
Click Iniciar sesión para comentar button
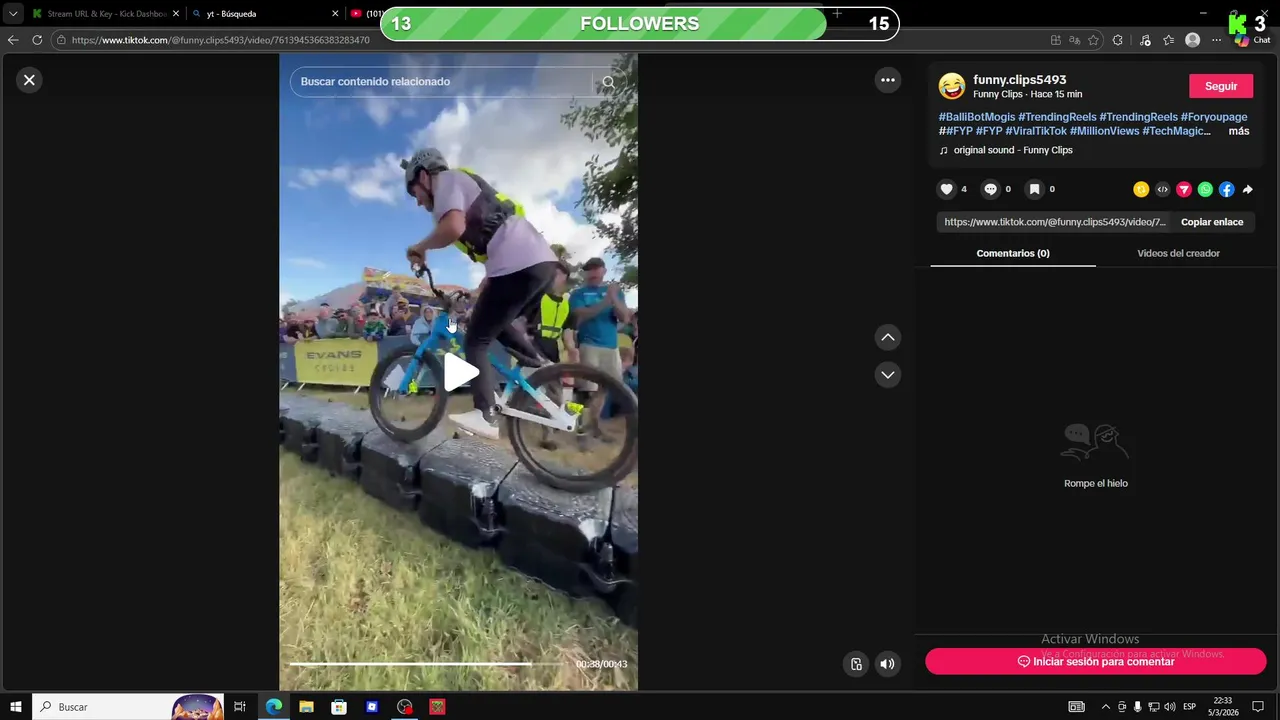tap(1096, 661)
